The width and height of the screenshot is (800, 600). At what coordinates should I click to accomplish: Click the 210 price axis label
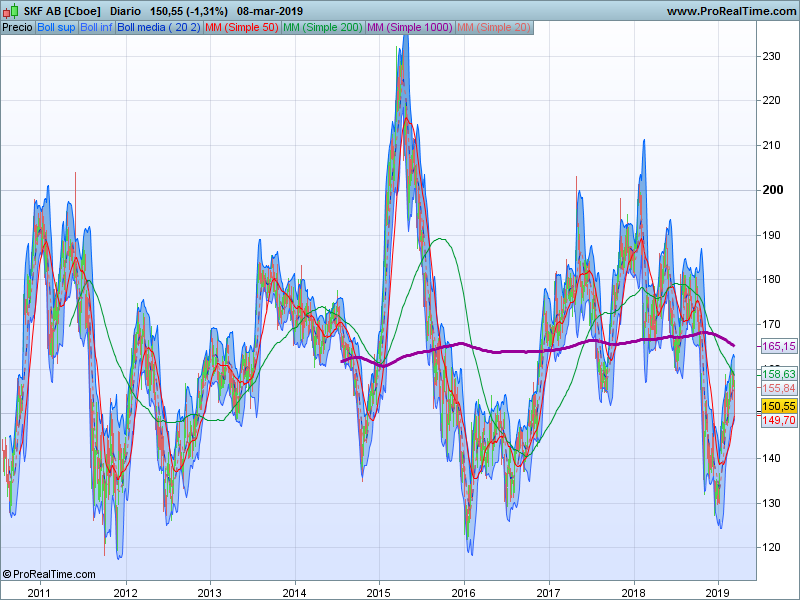pyautogui.click(x=771, y=145)
